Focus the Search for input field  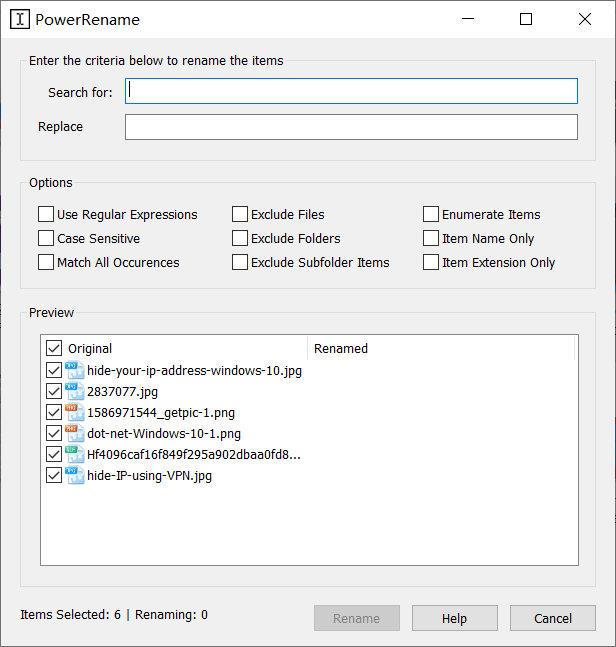click(351, 91)
